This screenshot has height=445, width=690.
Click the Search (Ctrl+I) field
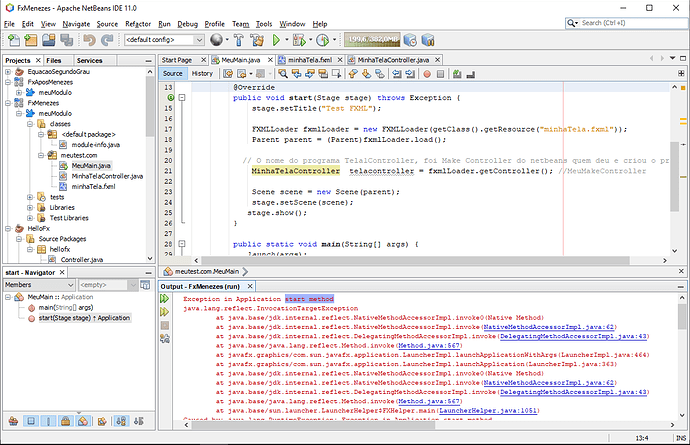tap(626, 23)
